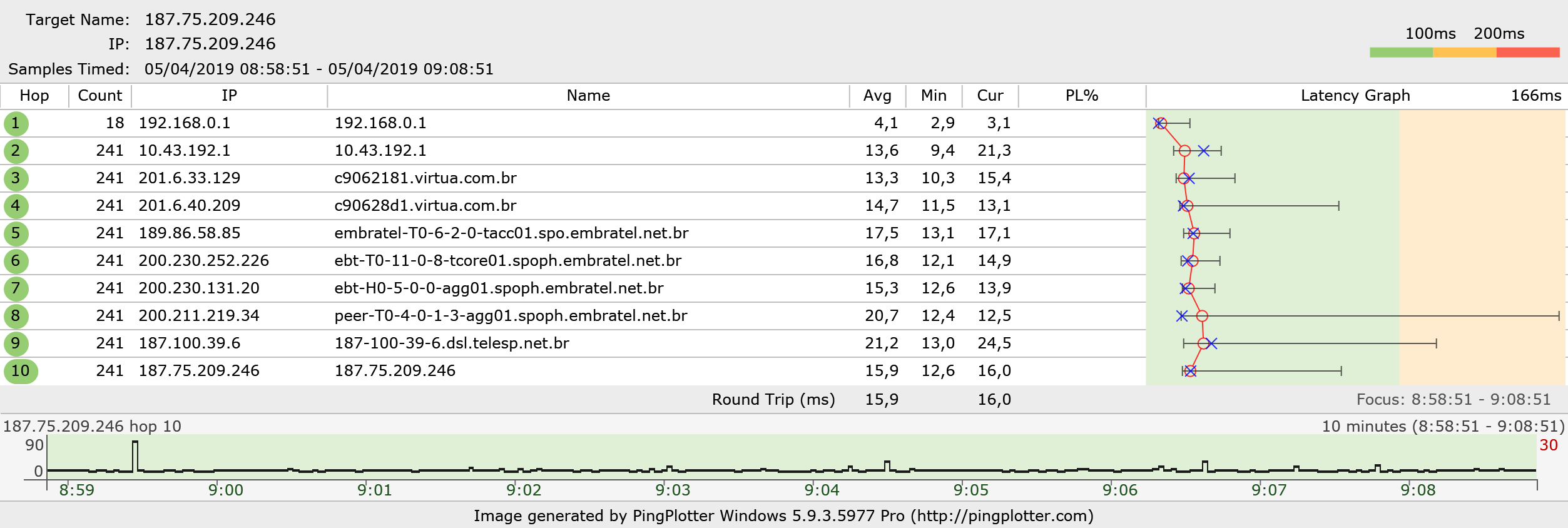Image resolution: width=1568 pixels, height=528 pixels.
Task: Click the green 100ms legend color segment
Action: pos(1401,53)
